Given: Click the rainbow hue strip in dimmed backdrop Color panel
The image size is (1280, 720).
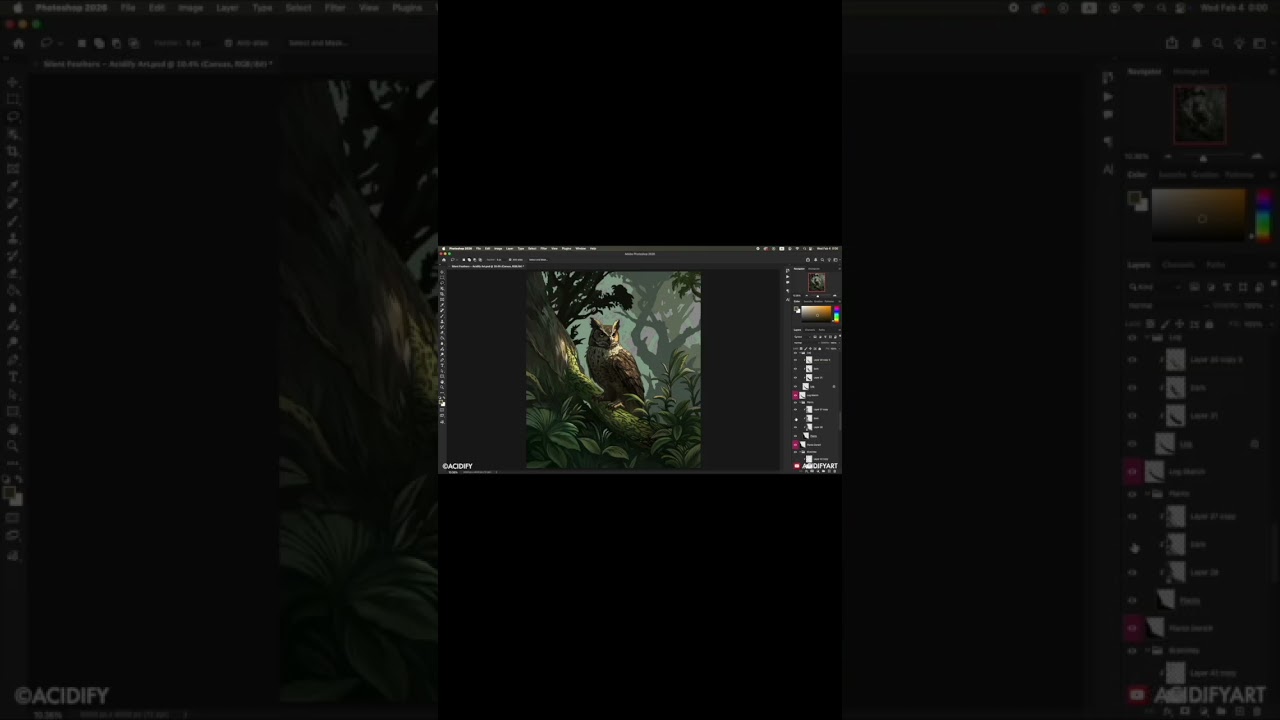Looking at the screenshot, I should (x=1263, y=214).
